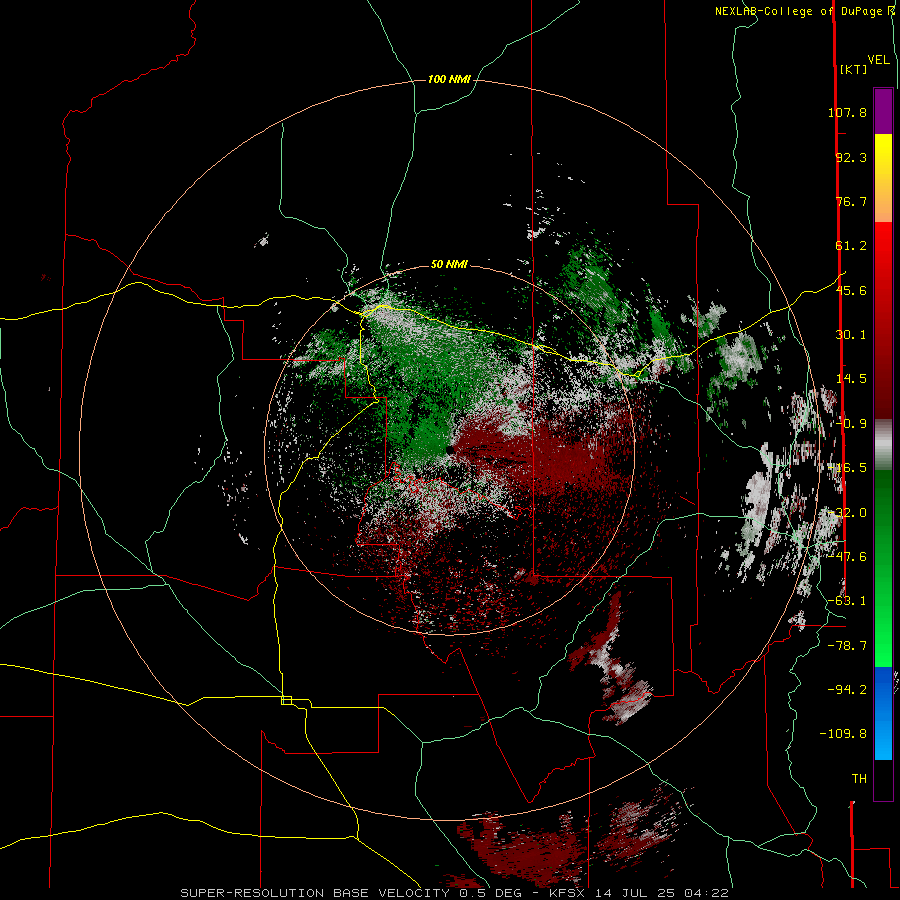Click the "NEXLAB-College of DuPage" credit text
This screenshot has height=900, width=900.
pyautogui.click(x=799, y=11)
